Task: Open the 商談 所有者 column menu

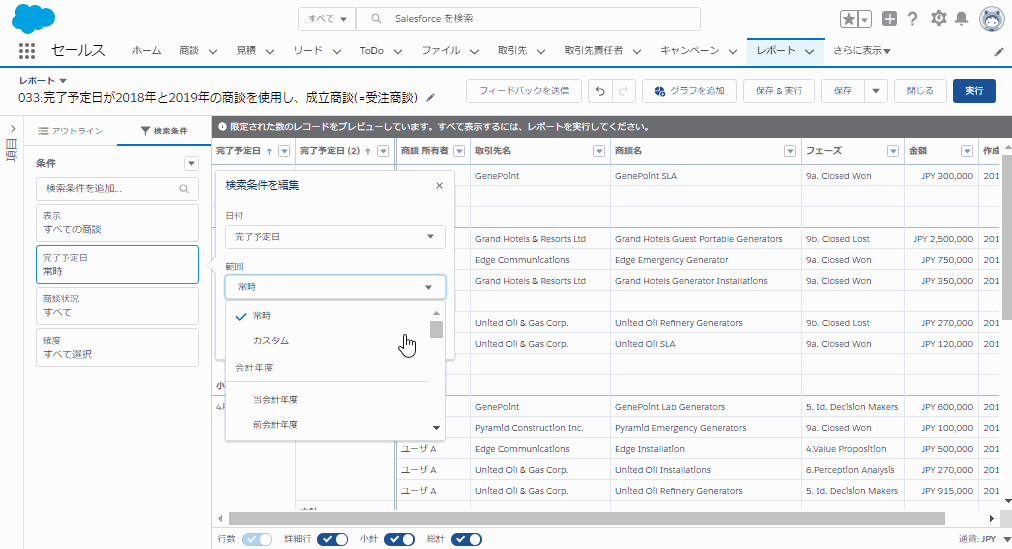Action: pyautogui.click(x=459, y=151)
